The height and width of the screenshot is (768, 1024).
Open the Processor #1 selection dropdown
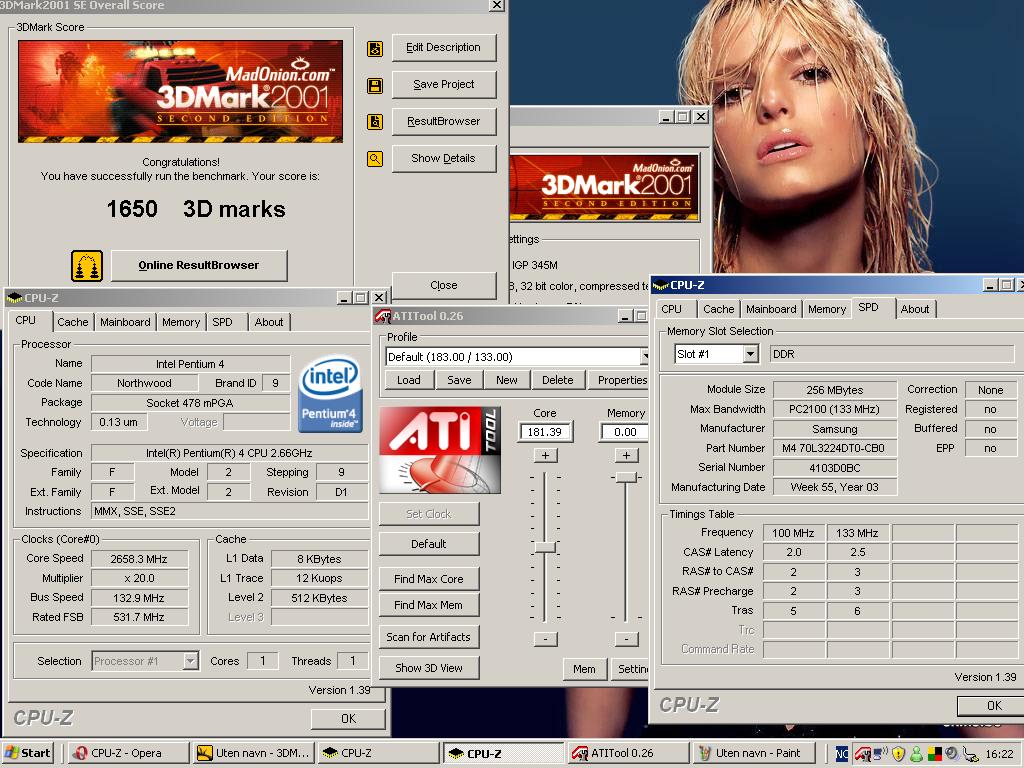tap(190, 661)
